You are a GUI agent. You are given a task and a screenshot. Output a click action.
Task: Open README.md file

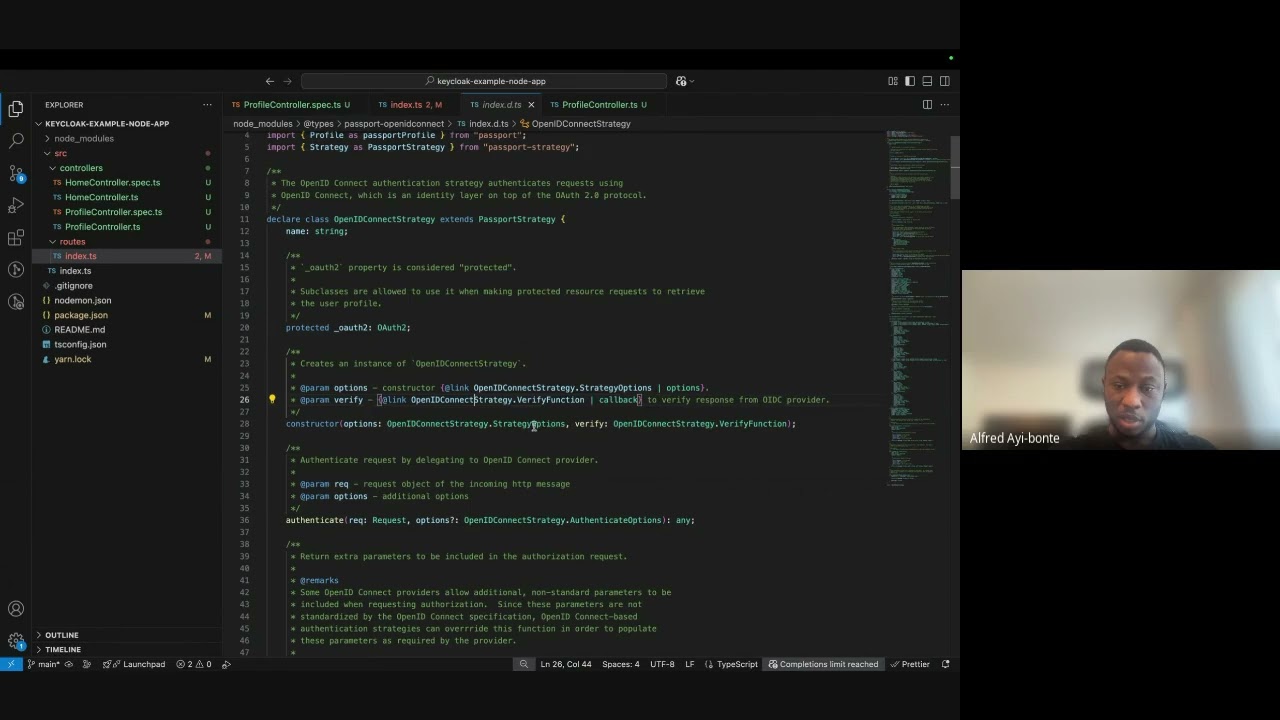tap(79, 330)
